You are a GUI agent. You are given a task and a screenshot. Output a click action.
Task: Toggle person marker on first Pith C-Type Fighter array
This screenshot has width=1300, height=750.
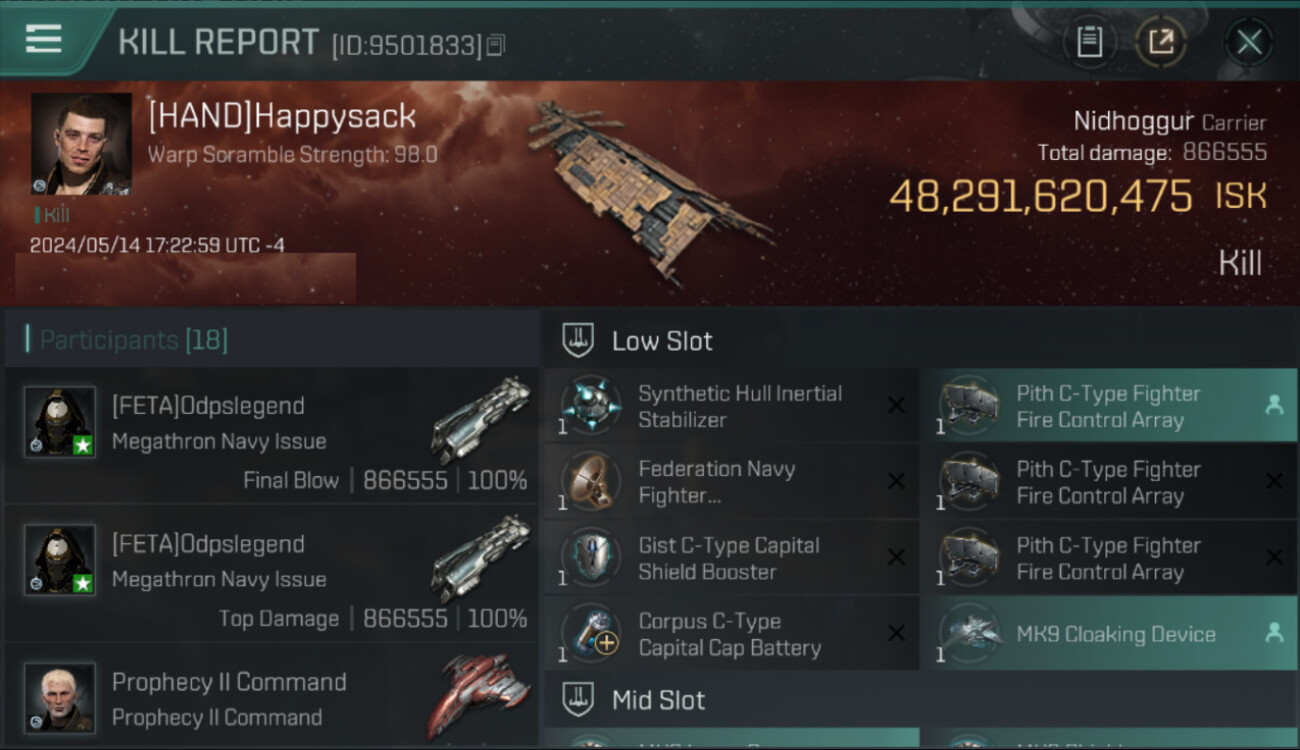[x=1274, y=405]
